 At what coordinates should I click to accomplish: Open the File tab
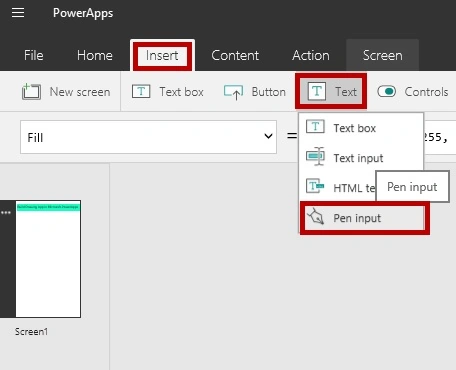(34, 55)
